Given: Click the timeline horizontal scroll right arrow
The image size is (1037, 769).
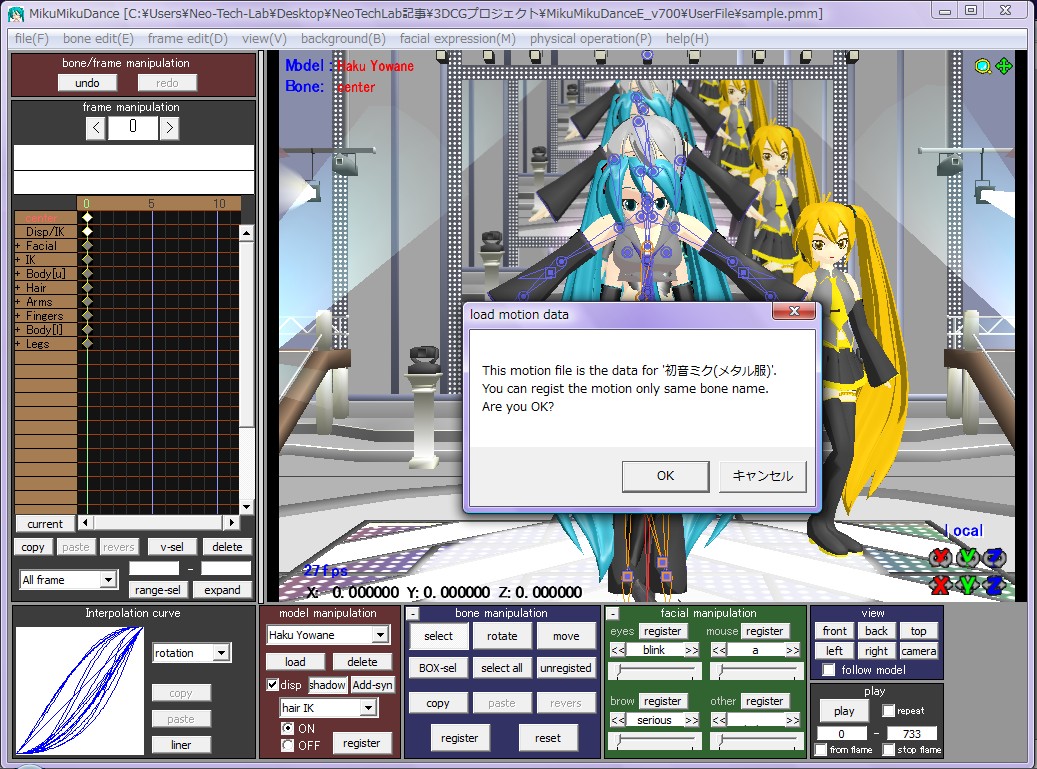Looking at the screenshot, I should coord(231,522).
